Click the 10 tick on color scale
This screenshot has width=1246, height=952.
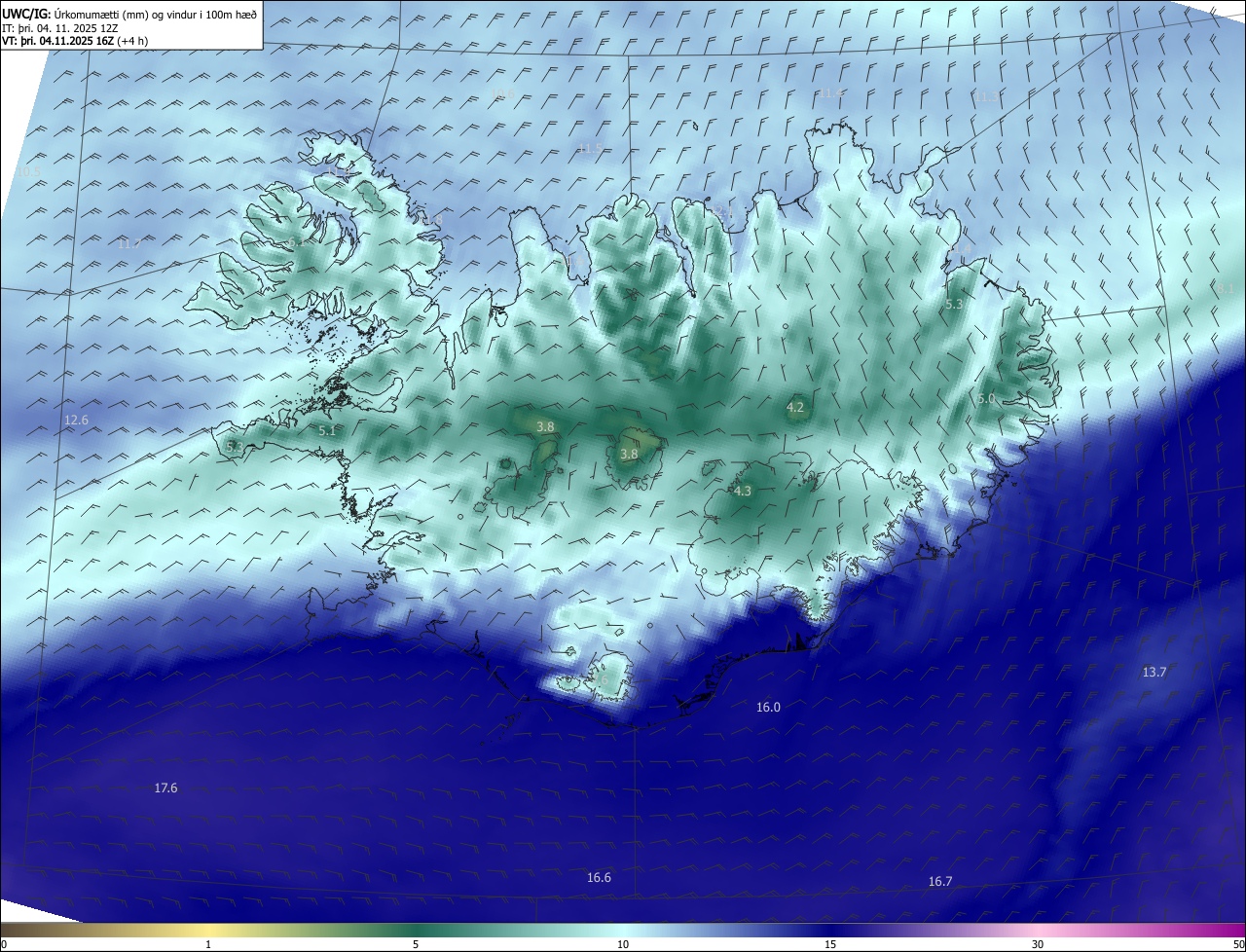point(623,944)
